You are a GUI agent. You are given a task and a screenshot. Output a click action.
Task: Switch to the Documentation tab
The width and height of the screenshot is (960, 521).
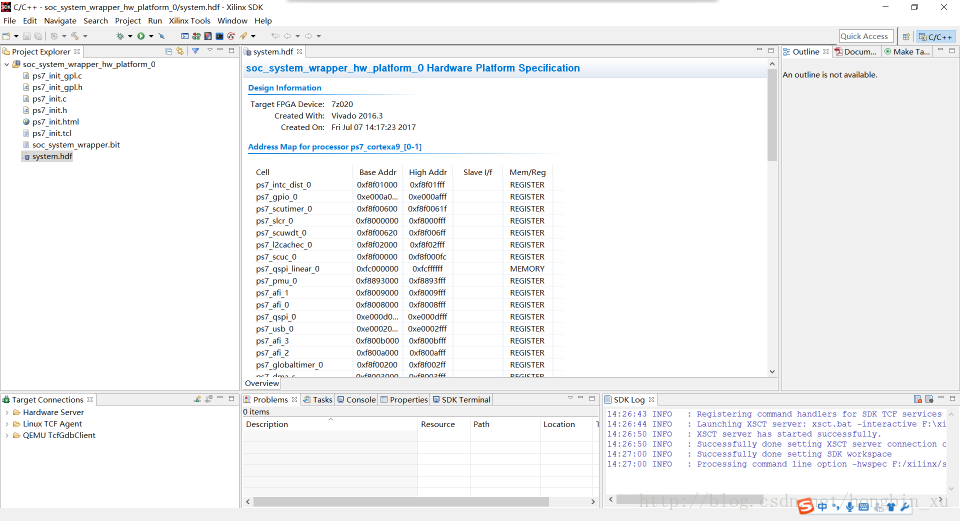855,52
